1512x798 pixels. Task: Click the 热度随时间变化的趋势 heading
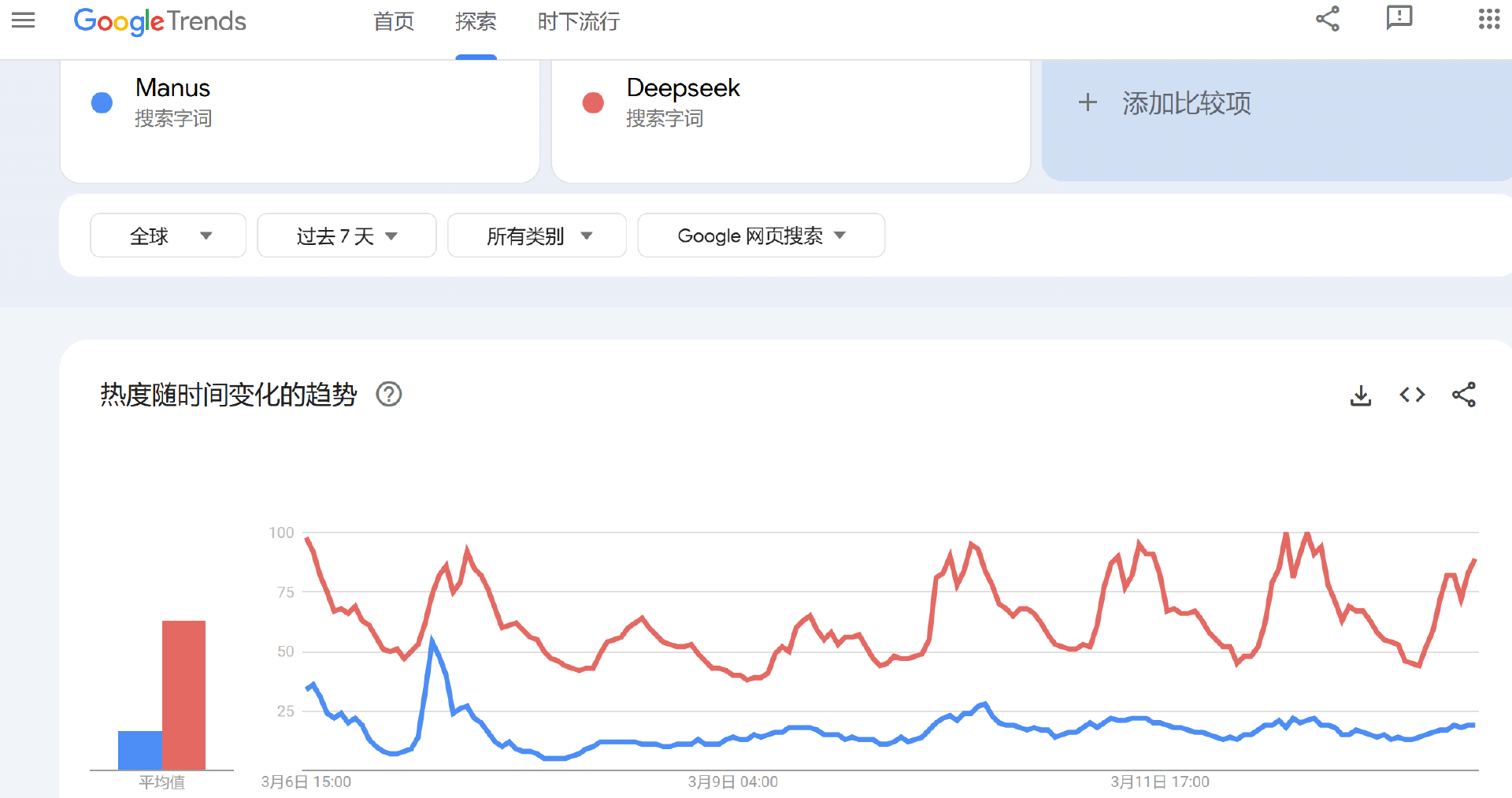point(228,394)
